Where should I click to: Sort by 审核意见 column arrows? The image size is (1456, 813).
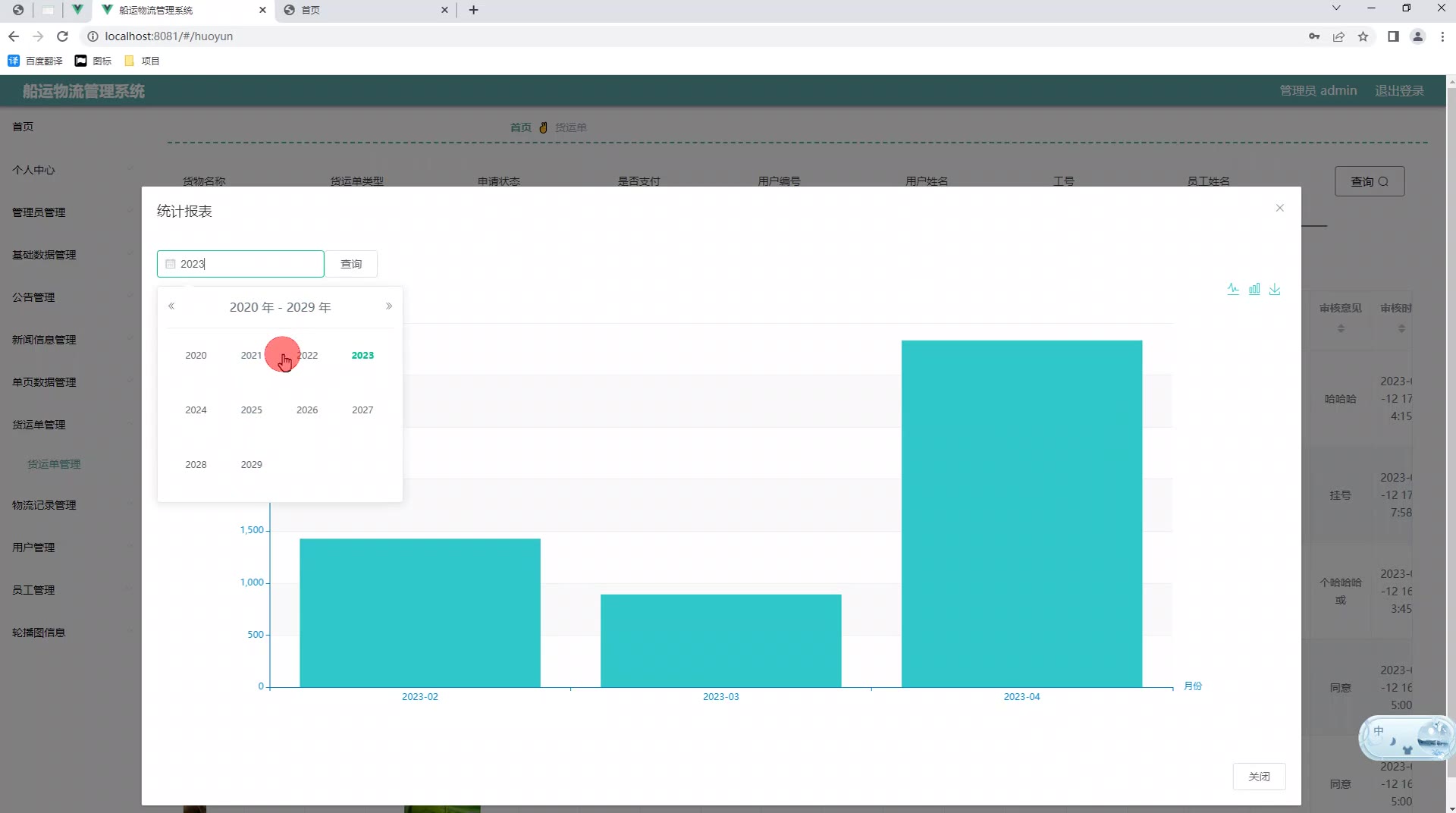click(1341, 328)
